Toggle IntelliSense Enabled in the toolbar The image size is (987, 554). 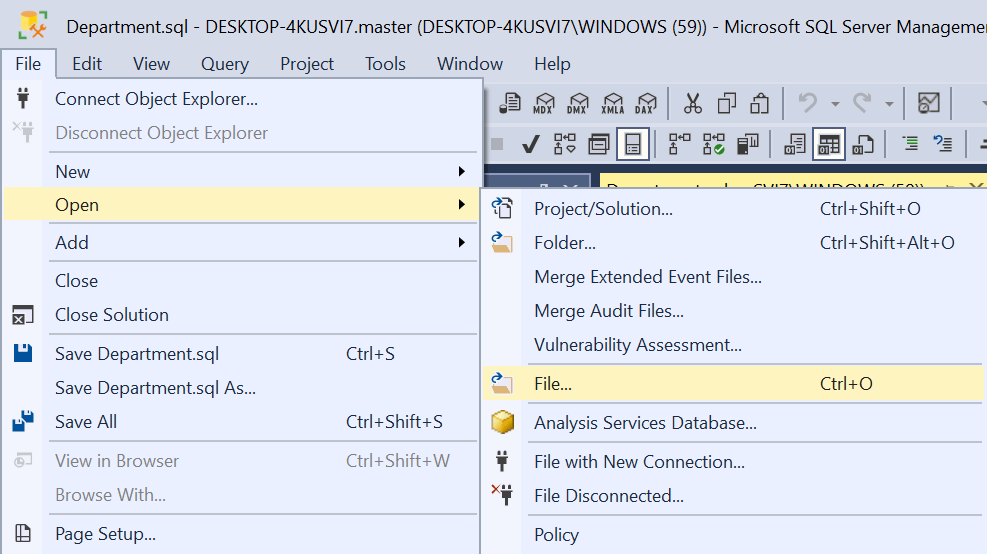coord(632,145)
